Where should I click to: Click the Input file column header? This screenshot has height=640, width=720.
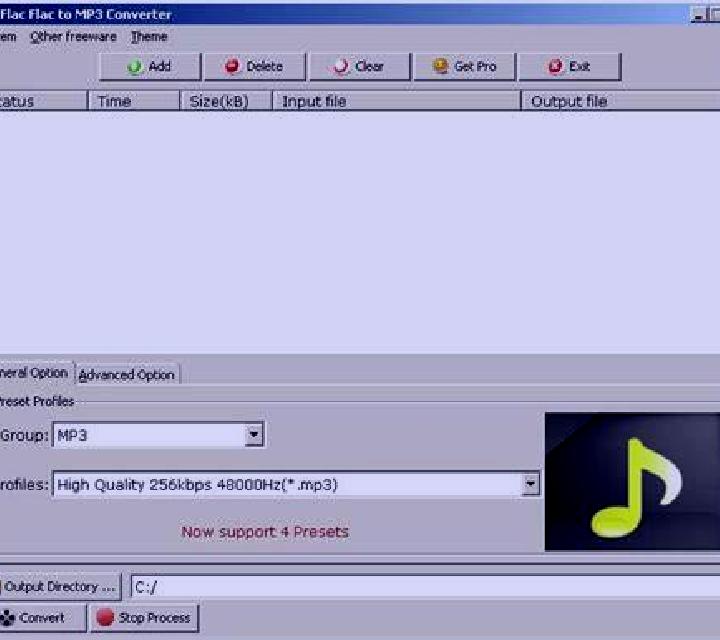396,101
